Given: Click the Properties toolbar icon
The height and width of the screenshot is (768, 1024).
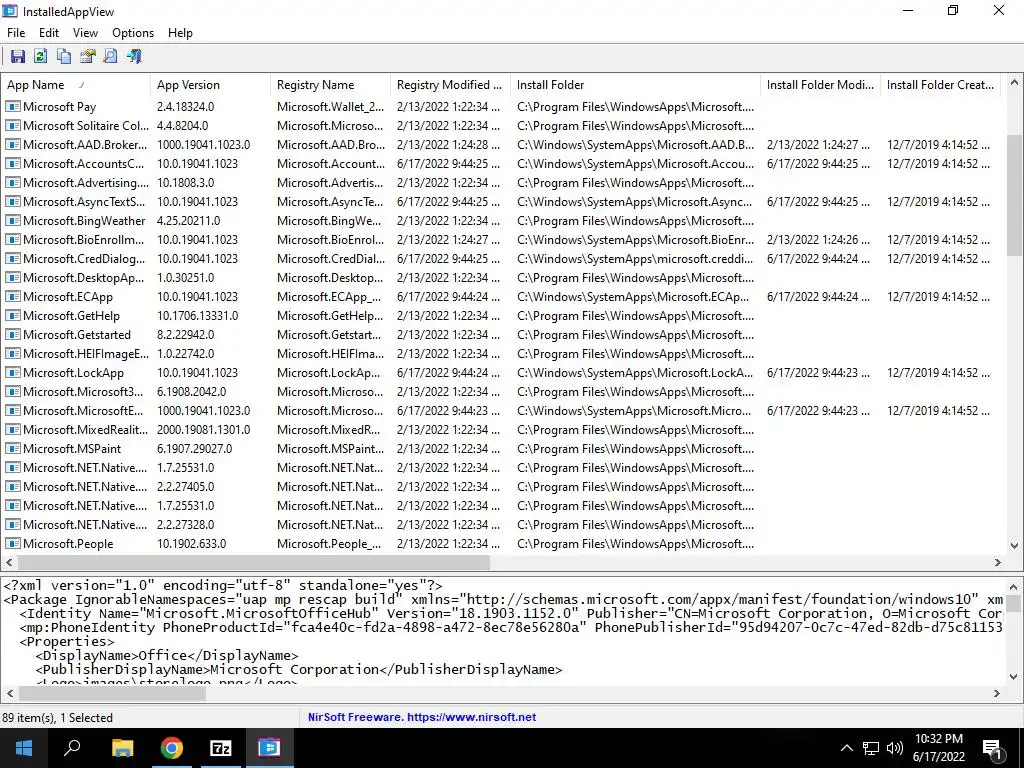Looking at the screenshot, I should tap(88, 56).
